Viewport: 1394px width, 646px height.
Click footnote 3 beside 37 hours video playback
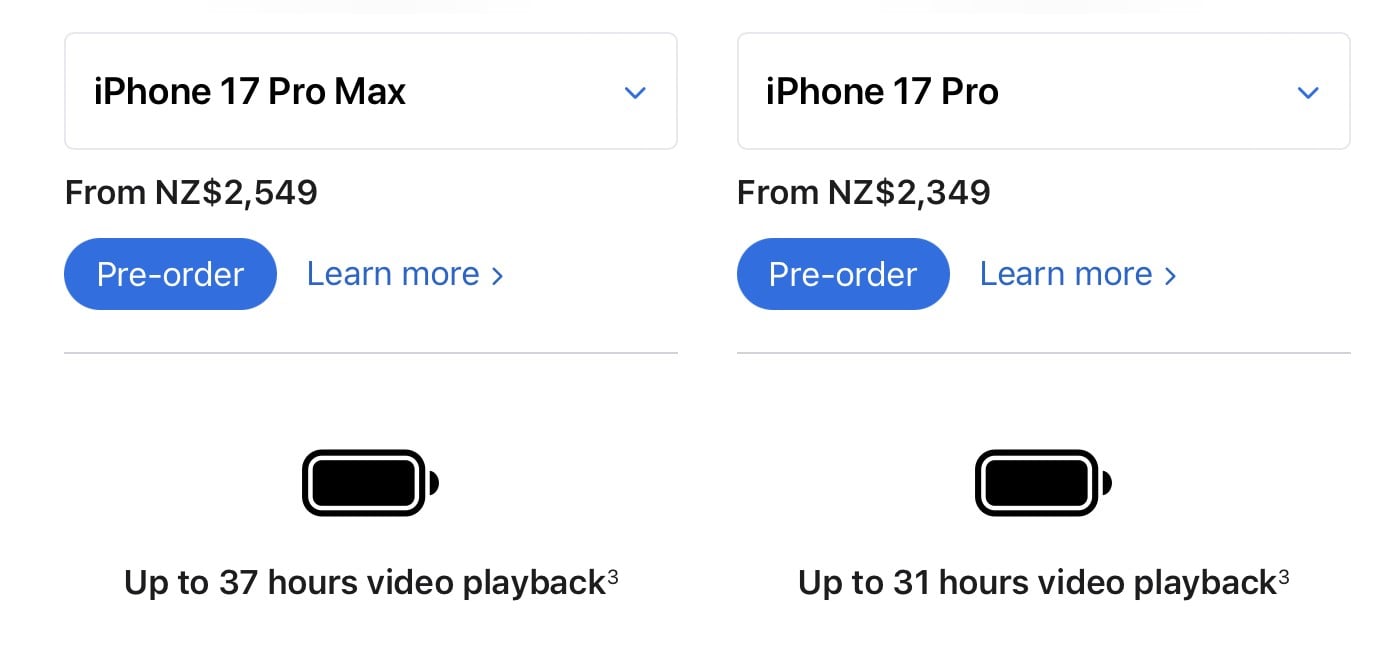612,576
